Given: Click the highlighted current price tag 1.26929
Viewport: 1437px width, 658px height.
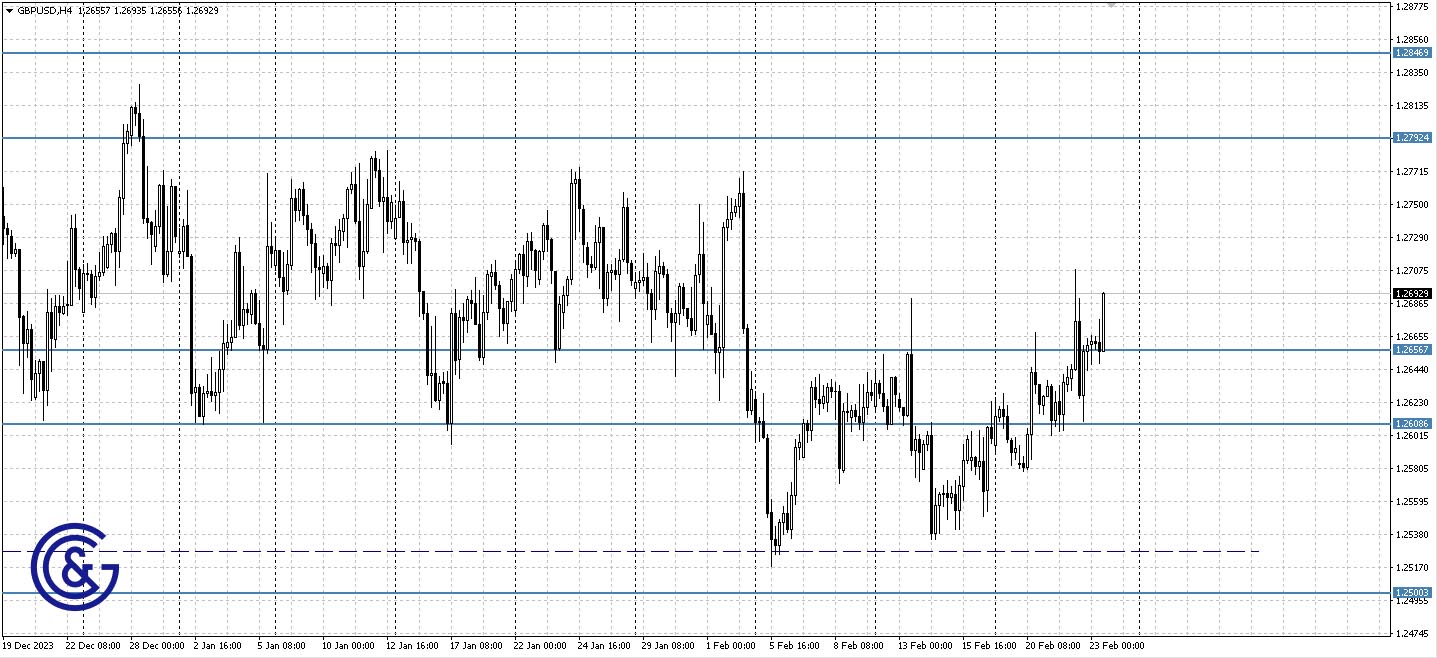Looking at the screenshot, I should [x=1411, y=295].
